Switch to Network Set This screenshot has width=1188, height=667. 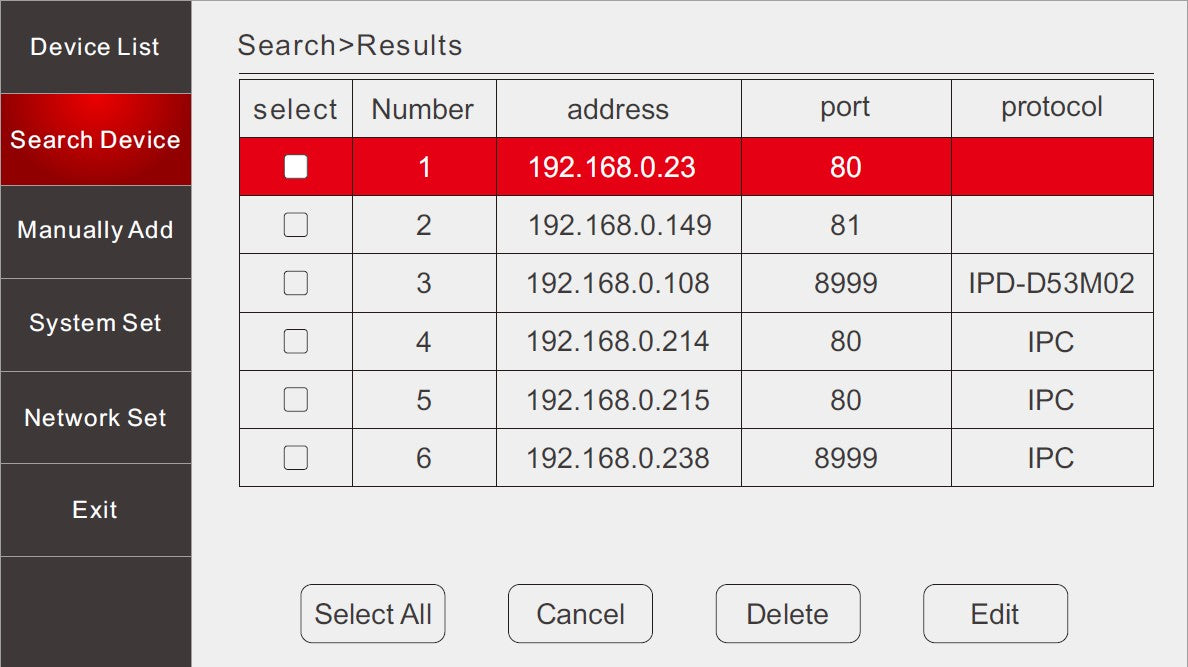click(95, 418)
